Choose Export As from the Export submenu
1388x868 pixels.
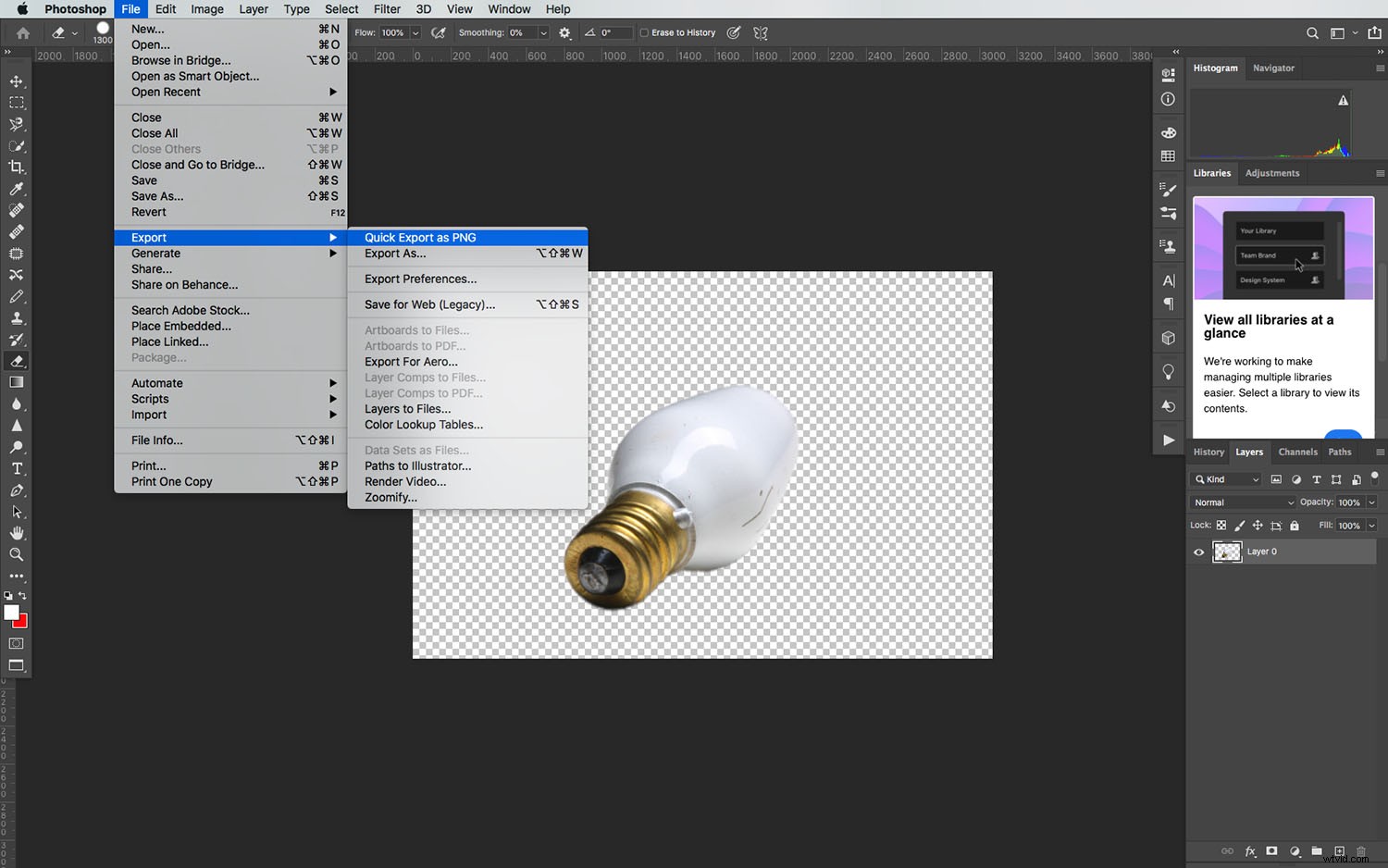(396, 254)
